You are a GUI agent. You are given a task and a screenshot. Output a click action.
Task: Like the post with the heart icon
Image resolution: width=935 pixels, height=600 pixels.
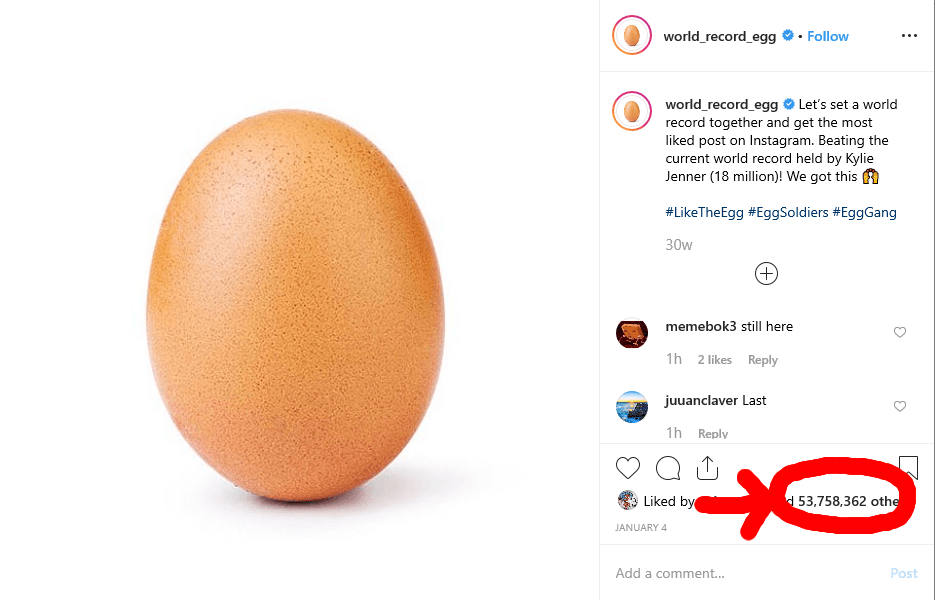[x=627, y=468]
